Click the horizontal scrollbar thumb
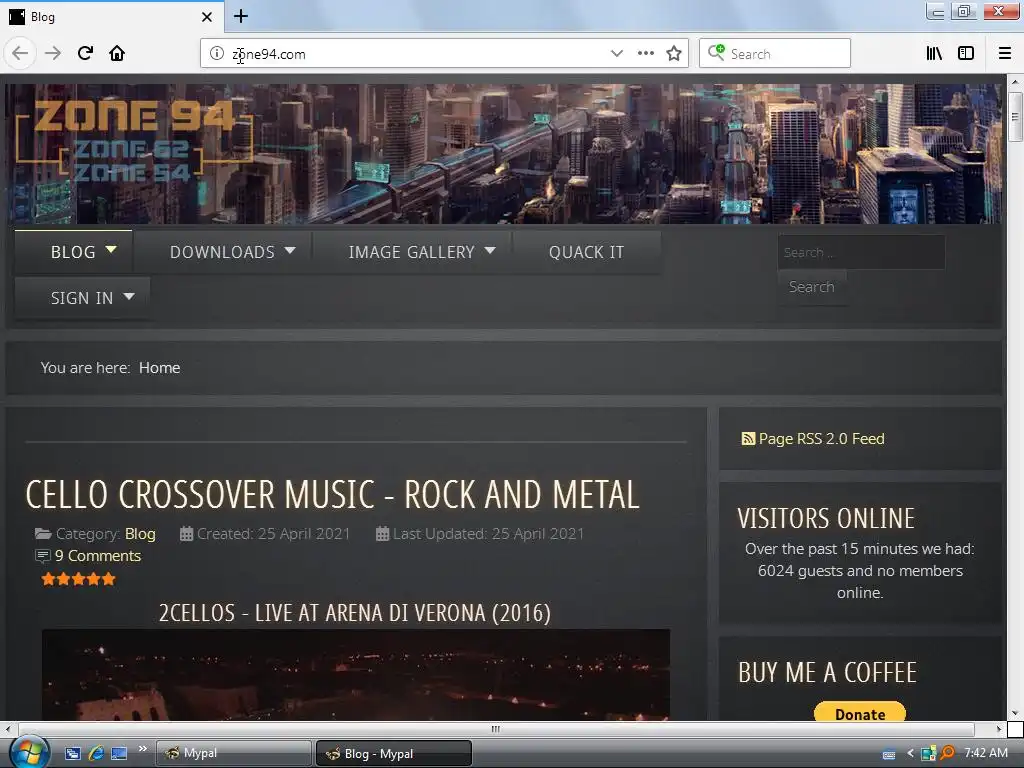This screenshot has width=1024, height=768. coord(496,729)
